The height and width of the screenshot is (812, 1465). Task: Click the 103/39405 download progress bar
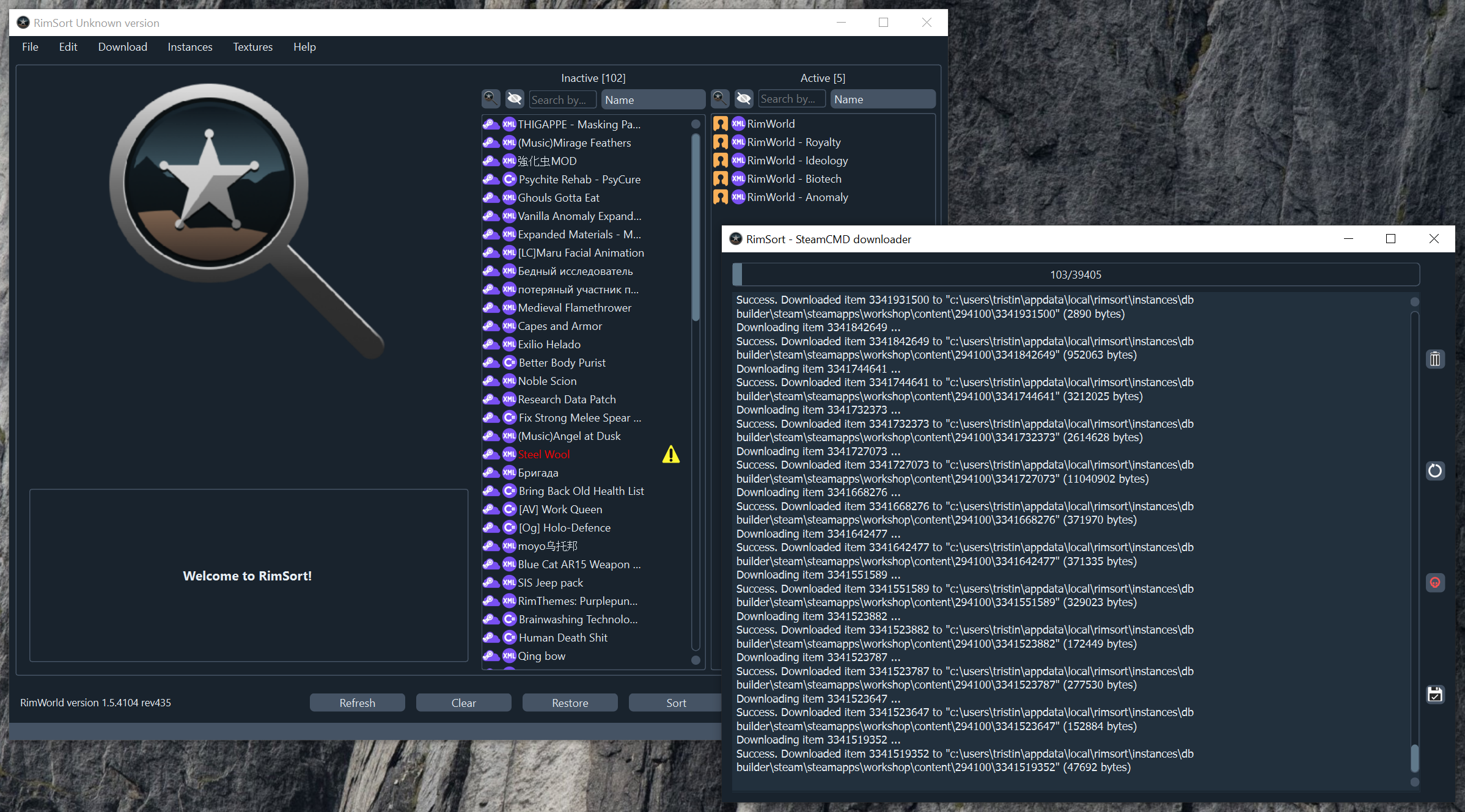tap(1075, 274)
